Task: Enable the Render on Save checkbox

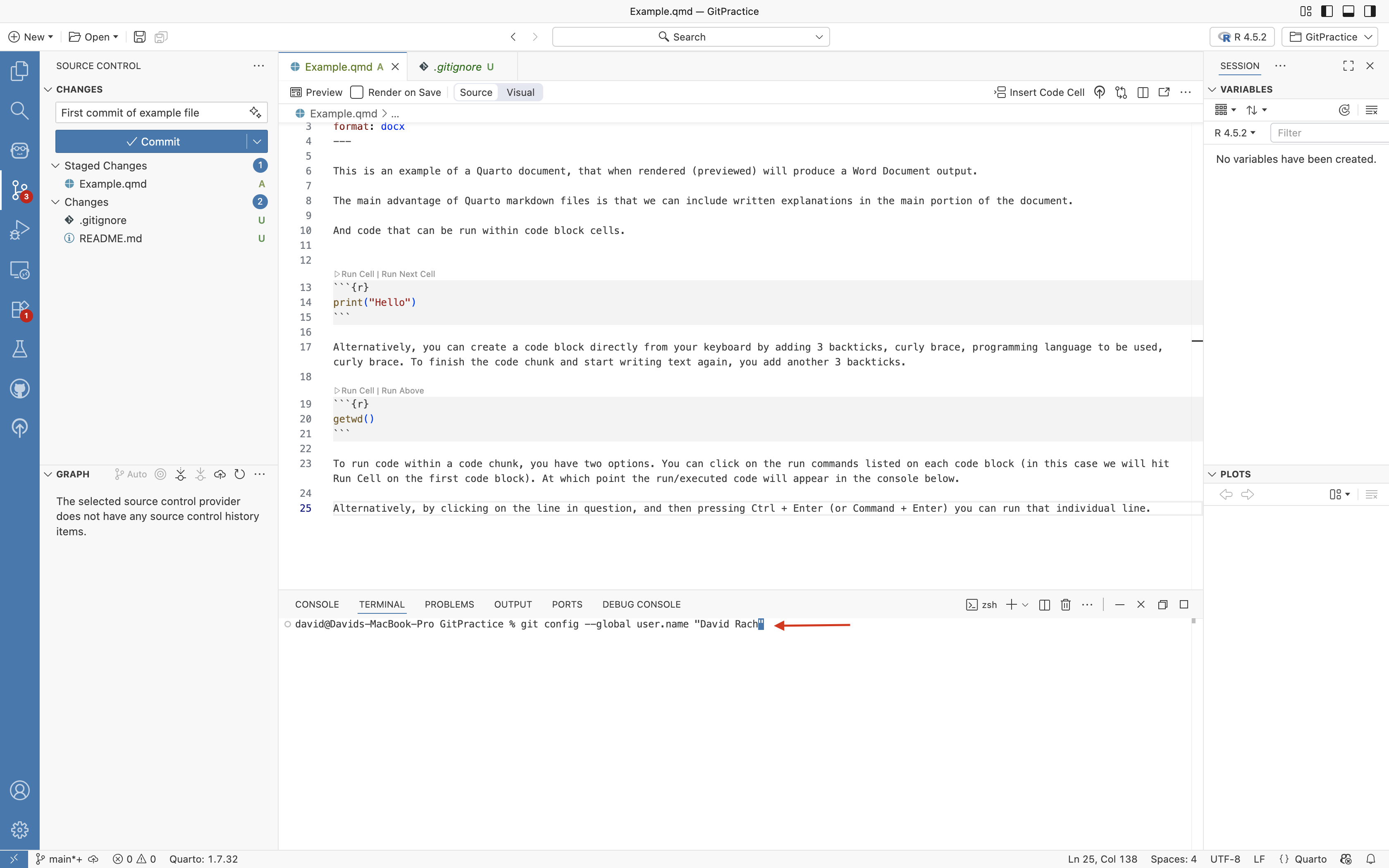Action: (357, 93)
